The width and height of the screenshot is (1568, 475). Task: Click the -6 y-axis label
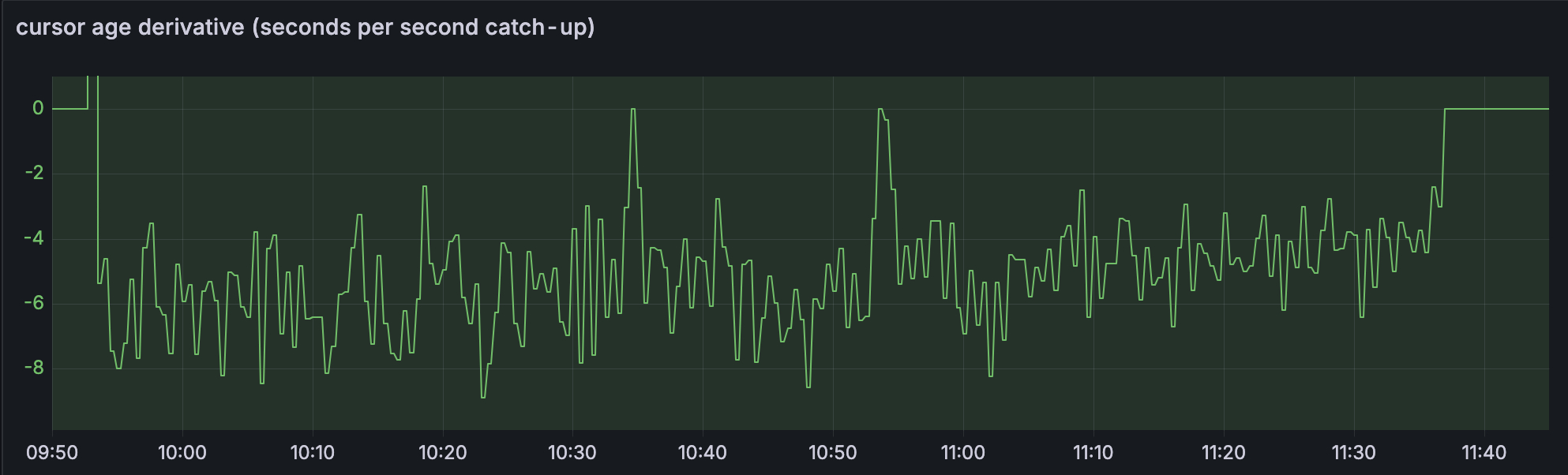click(34, 303)
